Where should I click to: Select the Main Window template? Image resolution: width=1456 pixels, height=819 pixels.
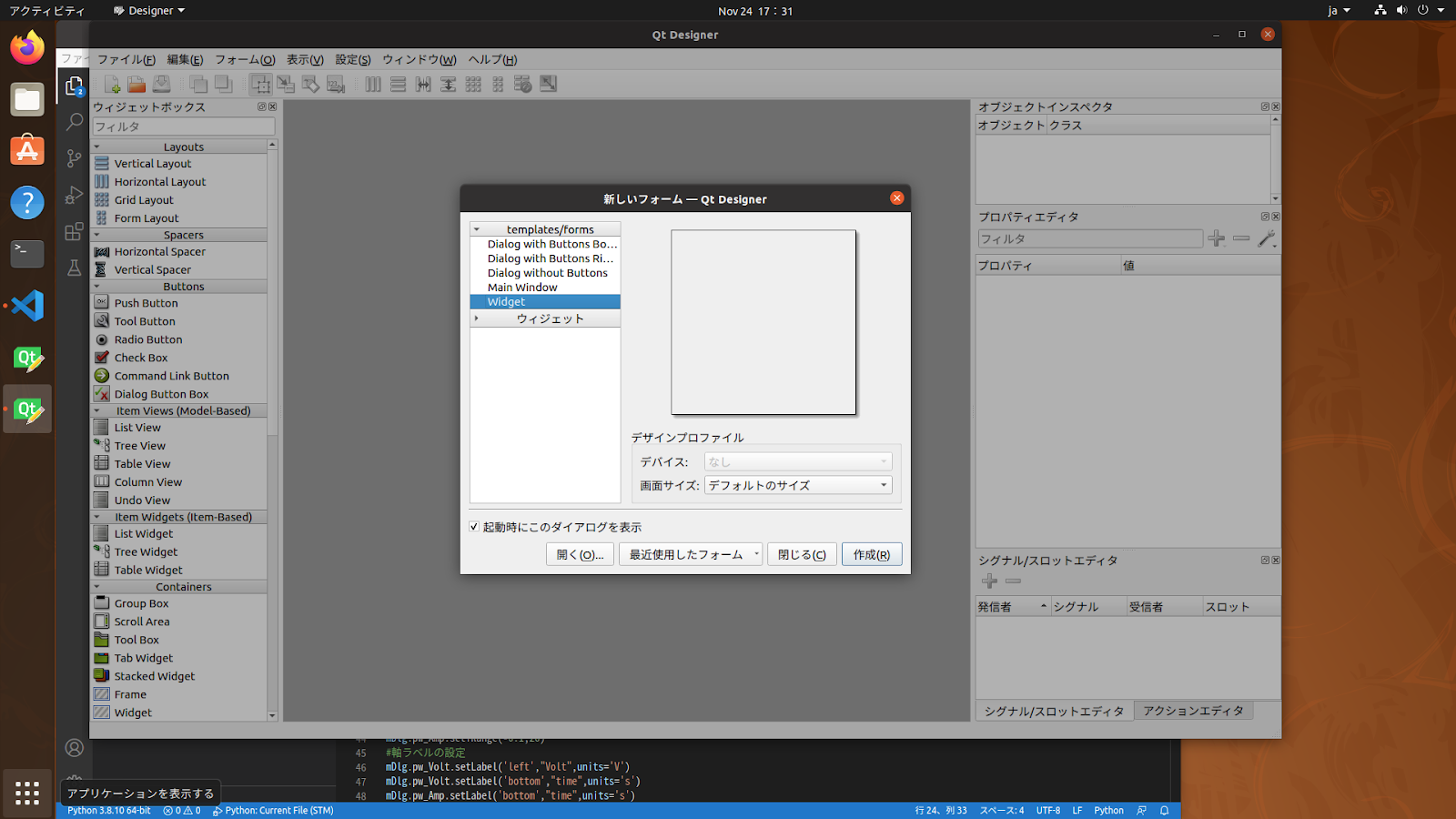(x=545, y=288)
